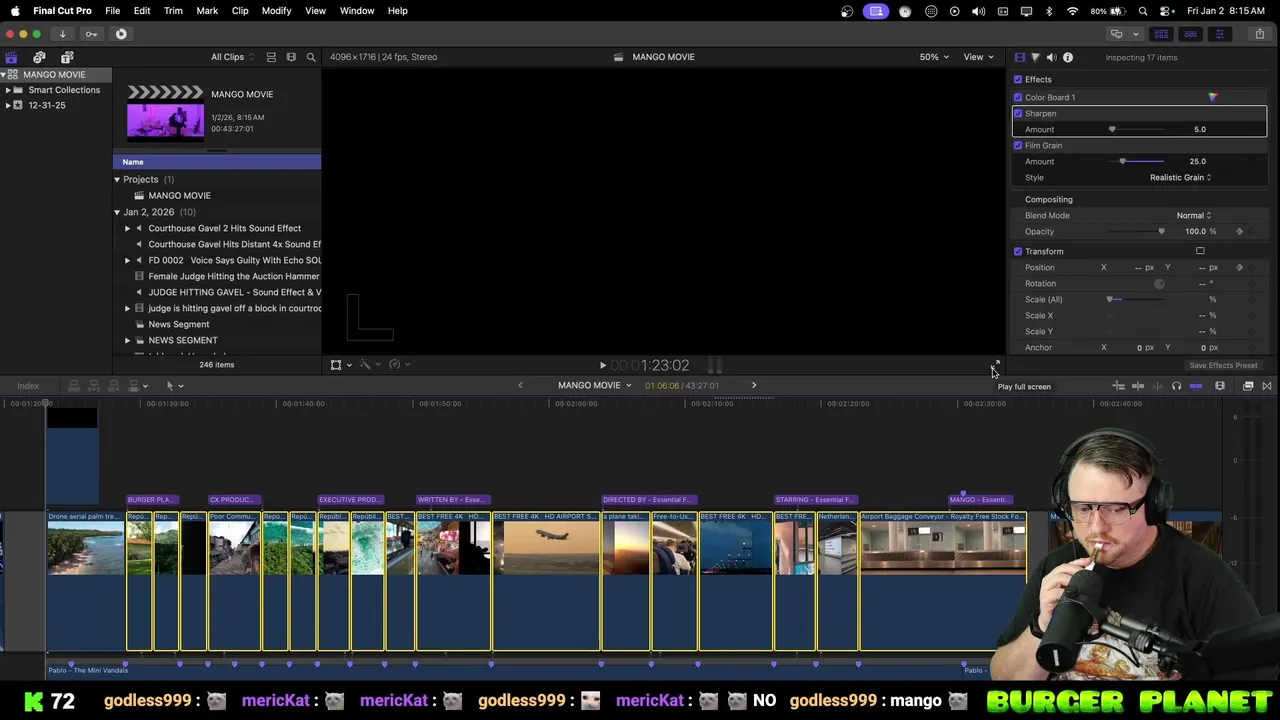The image size is (1280, 720).
Task: Uncheck Color Board 1 effect
Action: [1018, 97]
